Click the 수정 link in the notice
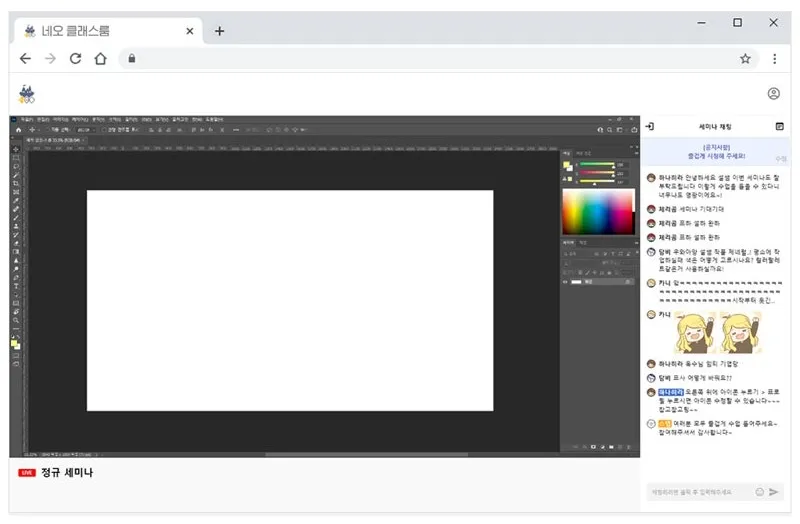The width and height of the screenshot is (800, 524). click(x=781, y=158)
